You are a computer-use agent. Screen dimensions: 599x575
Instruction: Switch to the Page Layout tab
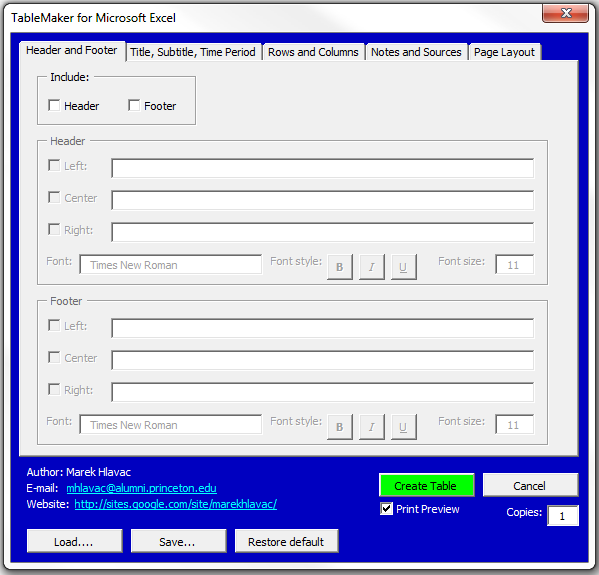505,52
